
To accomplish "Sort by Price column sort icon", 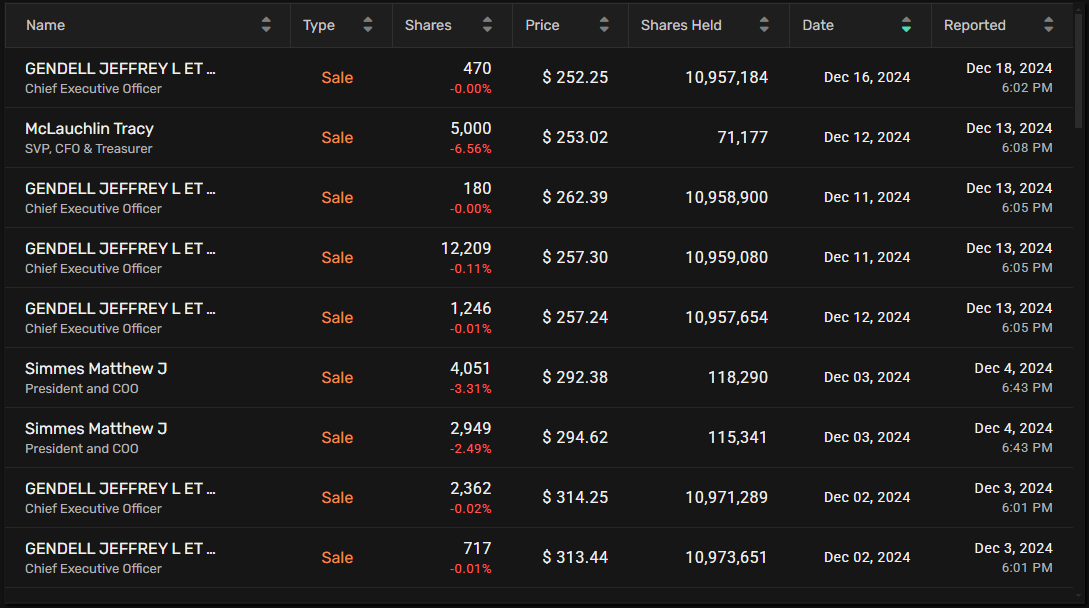I will [x=604, y=25].
